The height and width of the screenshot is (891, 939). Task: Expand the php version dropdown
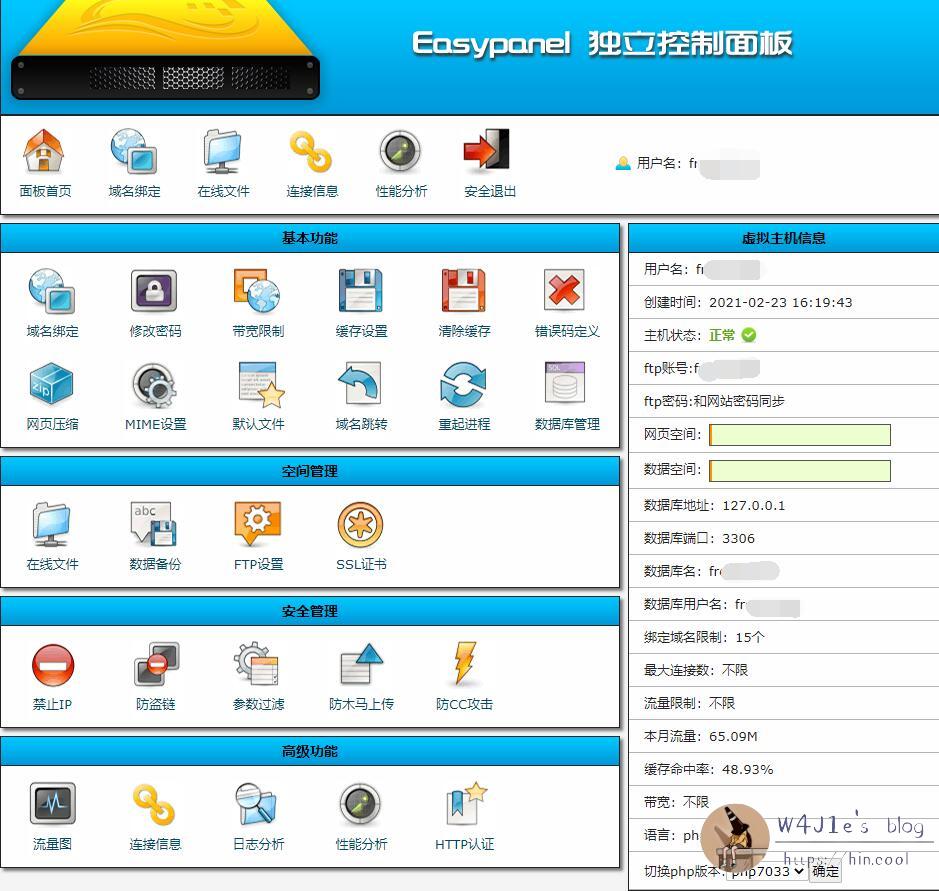(766, 871)
